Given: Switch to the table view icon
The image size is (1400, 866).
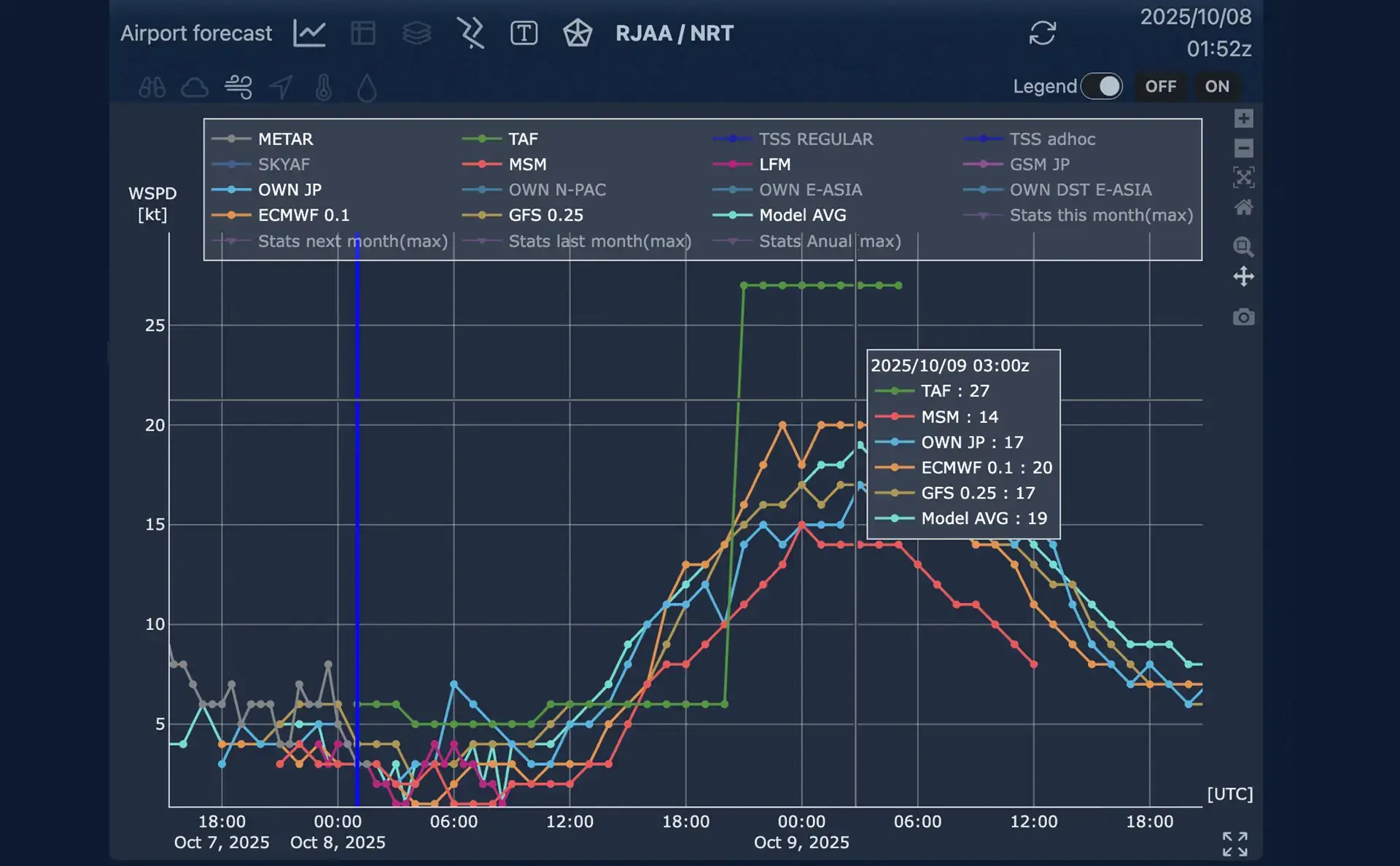Looking at the screenshot, I should click(362, 34).
